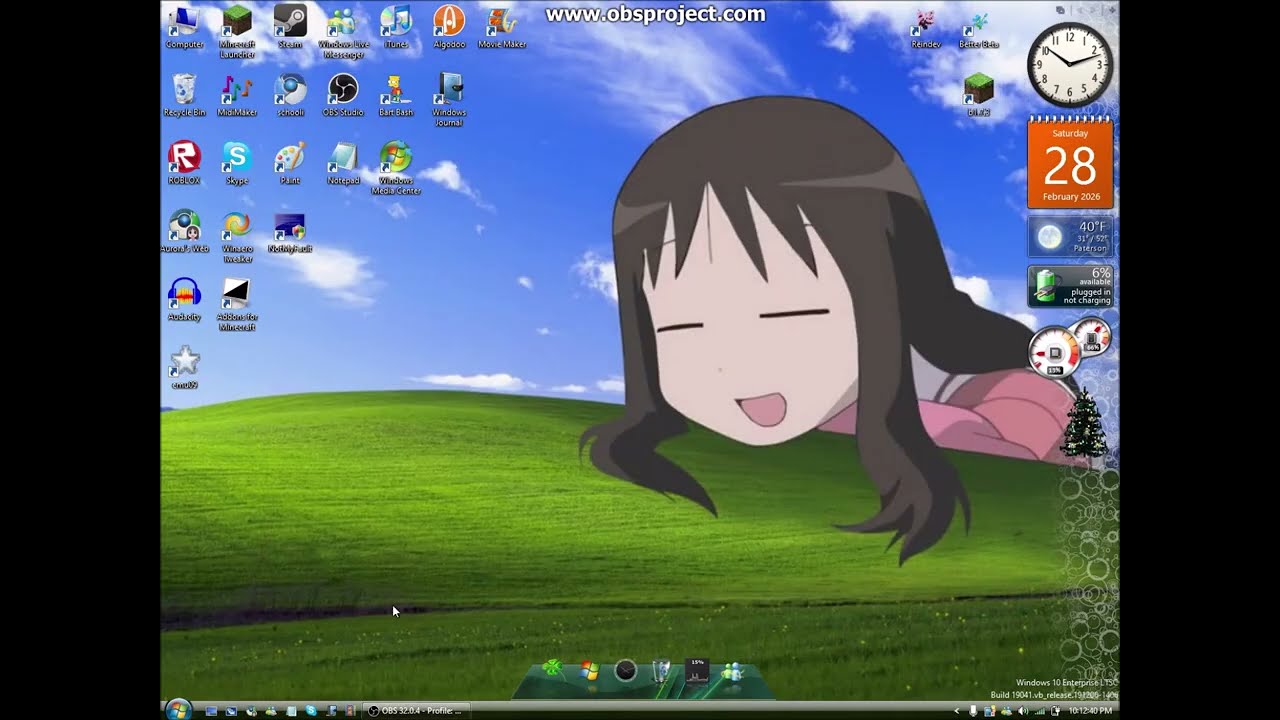
Task: Select the Movie Maker desktop icon
Action: click(x=502, y=27)
